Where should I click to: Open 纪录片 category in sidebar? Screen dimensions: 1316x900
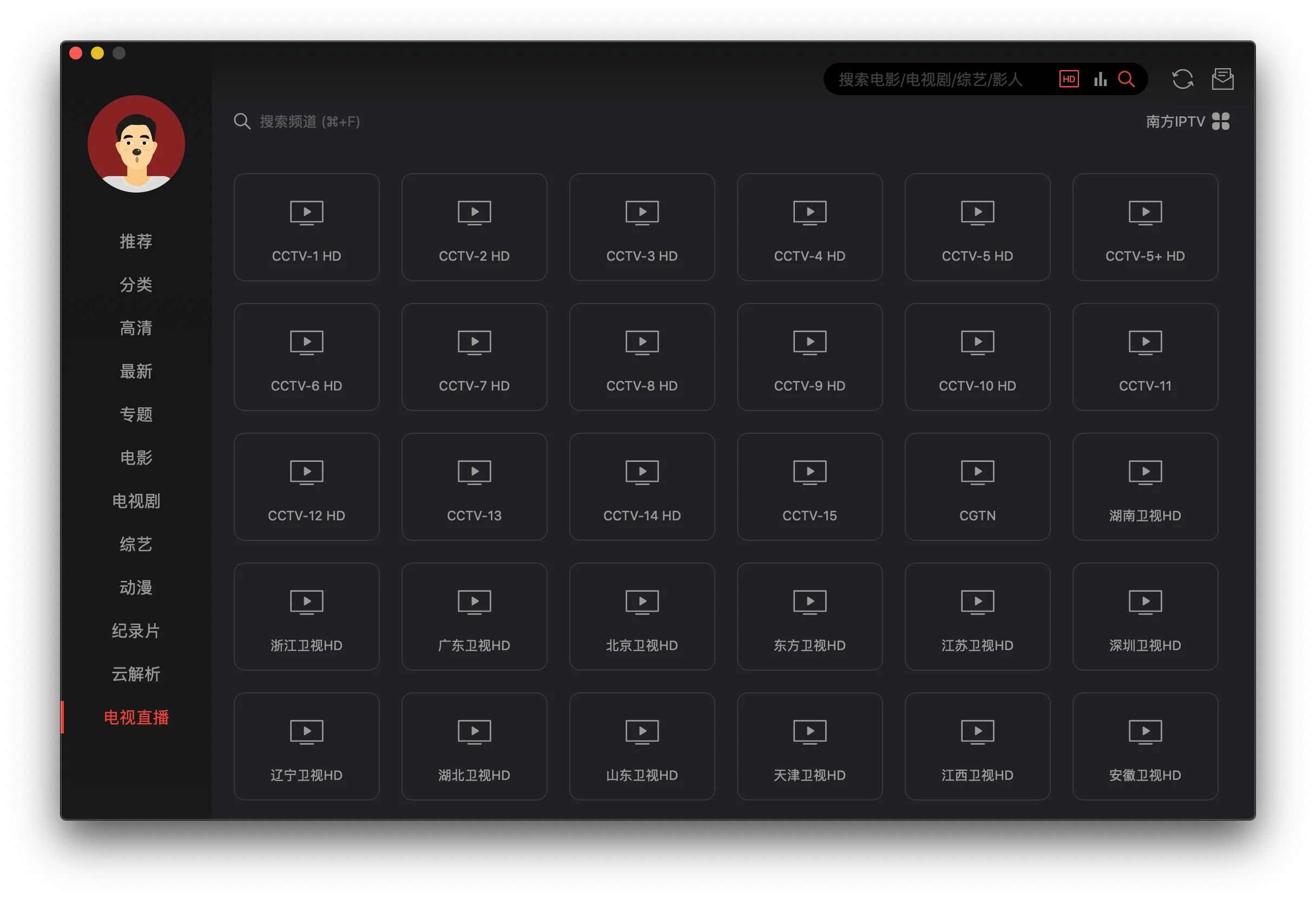click(x=136, y=631)
